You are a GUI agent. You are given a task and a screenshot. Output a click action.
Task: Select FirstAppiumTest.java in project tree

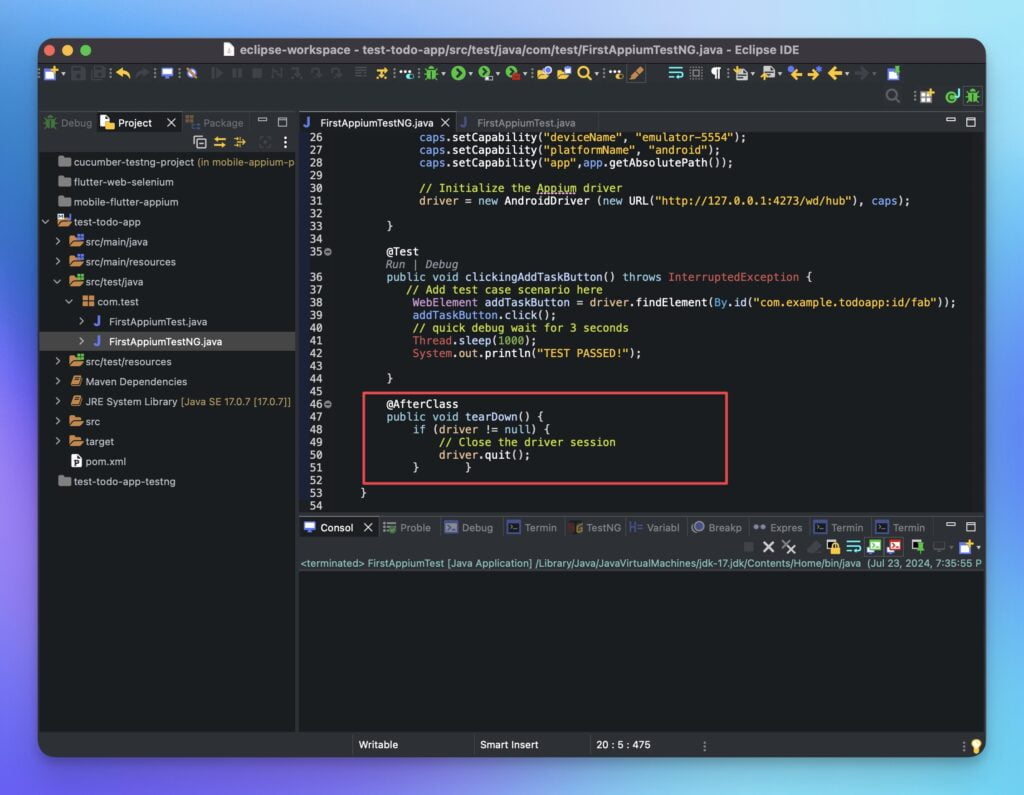click(x=157, y=322)
